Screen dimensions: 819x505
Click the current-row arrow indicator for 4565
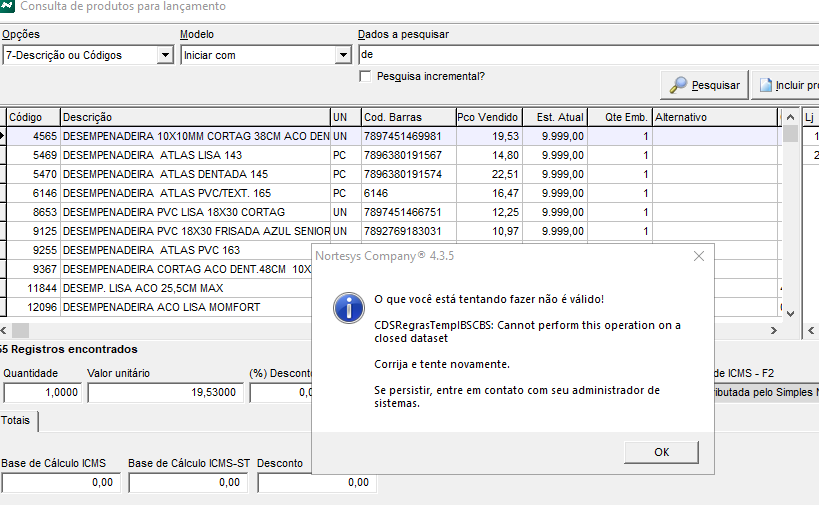3,135
